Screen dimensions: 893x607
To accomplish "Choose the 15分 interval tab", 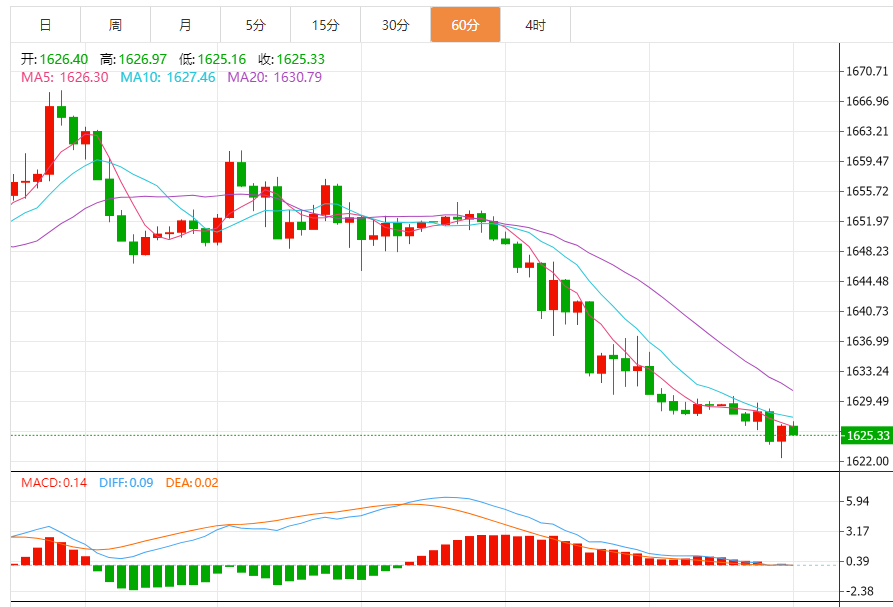I will (x=326, y=25).
